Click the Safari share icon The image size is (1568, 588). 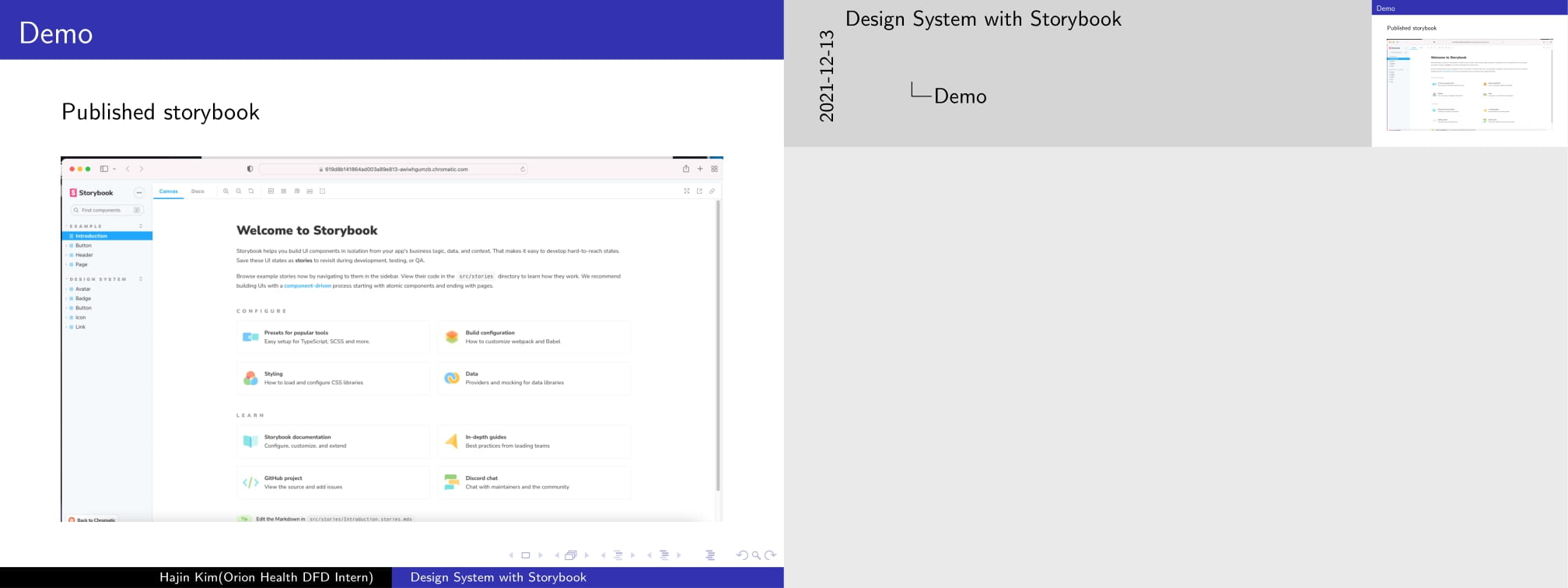tap(686, 169)
